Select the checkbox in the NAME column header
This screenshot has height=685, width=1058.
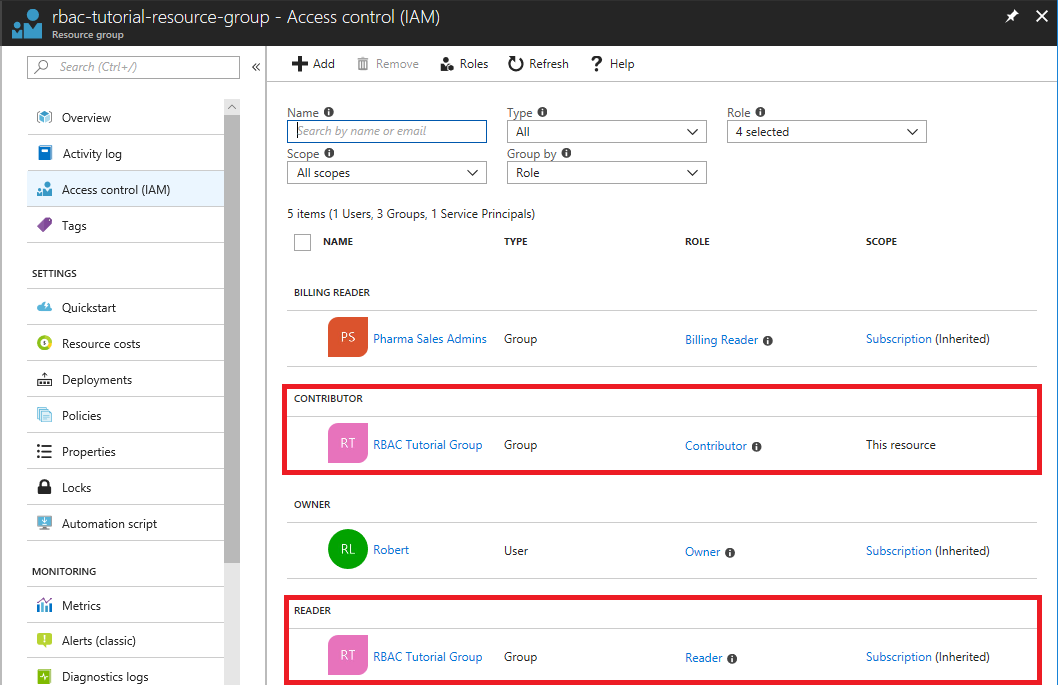[302, 241]
